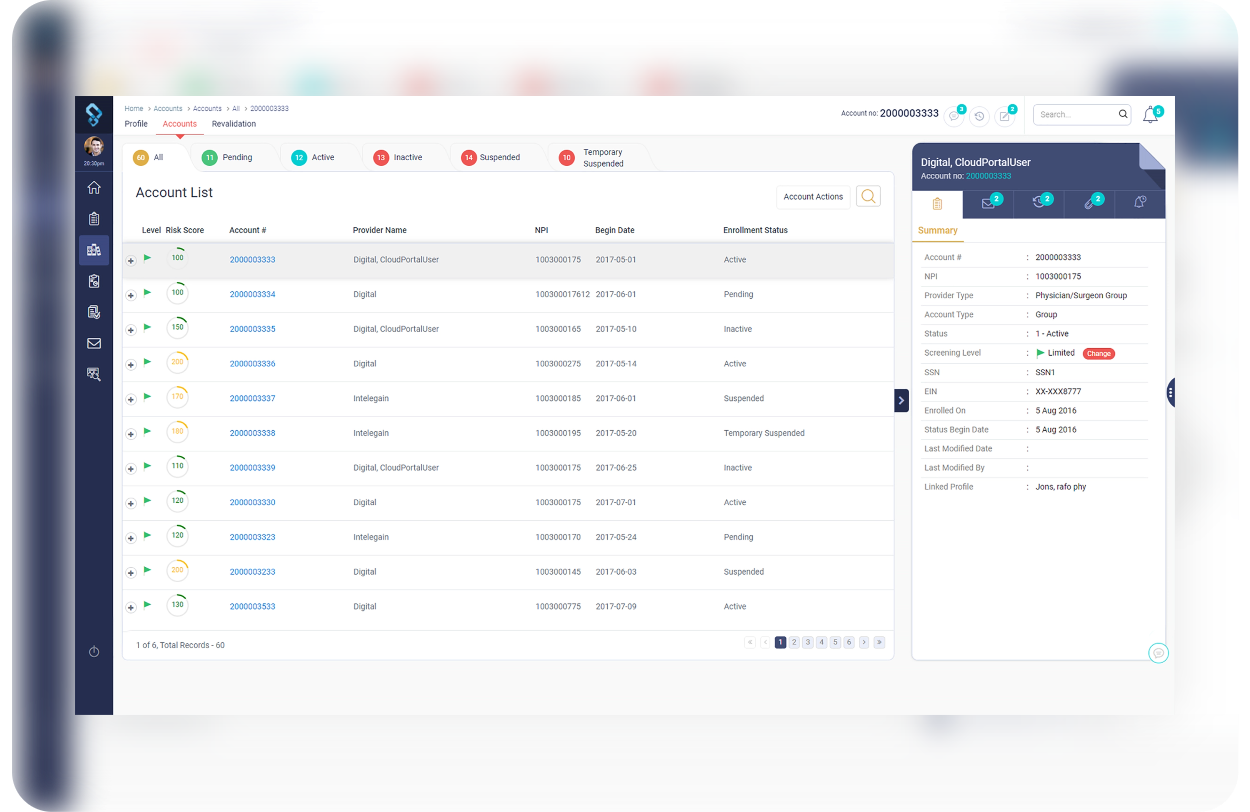
Task: Select the highlighted Accounts buildings sidebar icon
Action: click(x=94, y=250)
